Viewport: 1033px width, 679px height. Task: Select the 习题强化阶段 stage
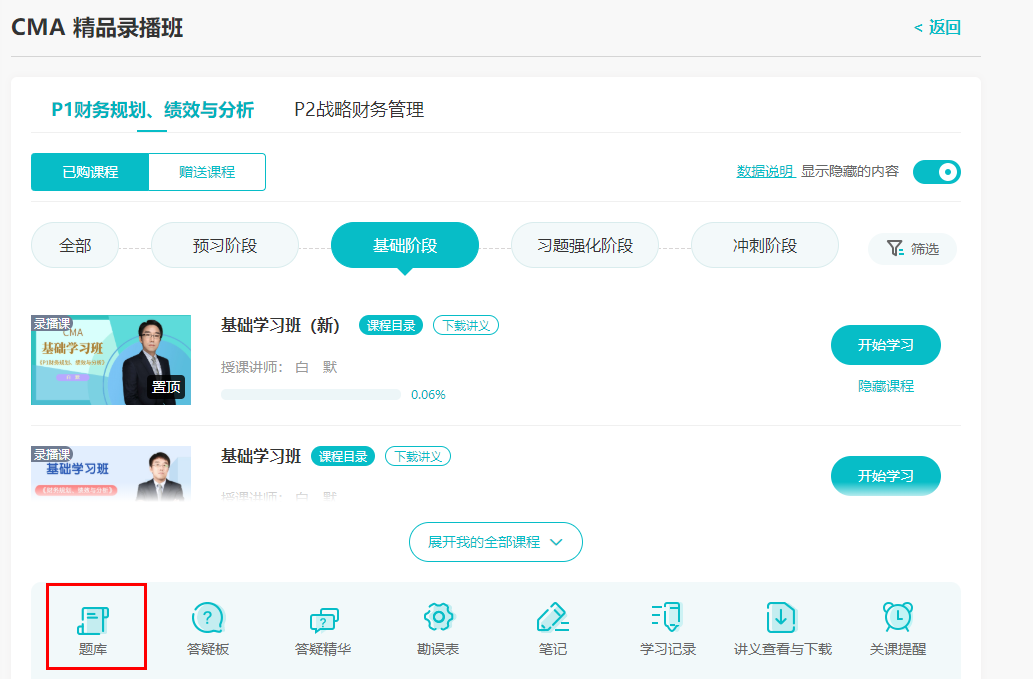click(585, 246)
